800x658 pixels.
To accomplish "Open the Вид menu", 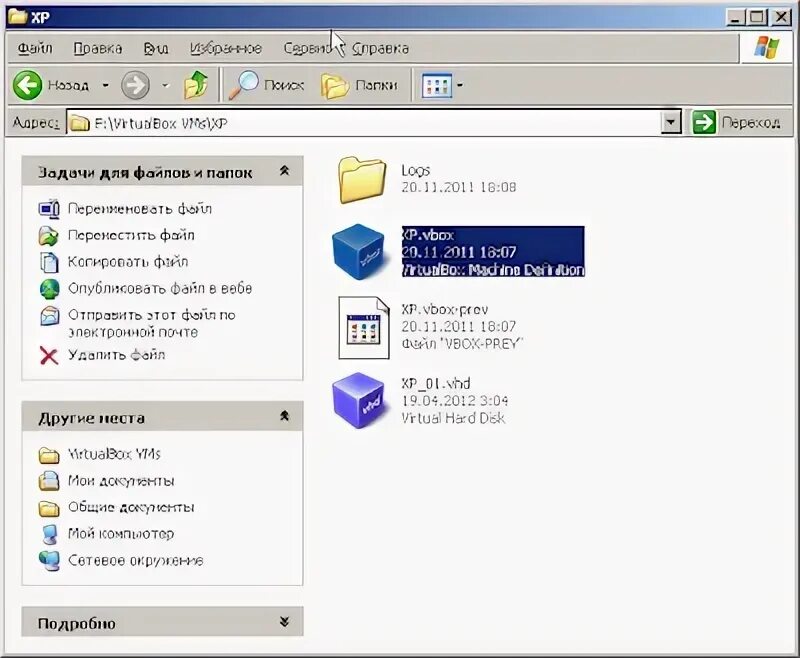I will point(156,48).
